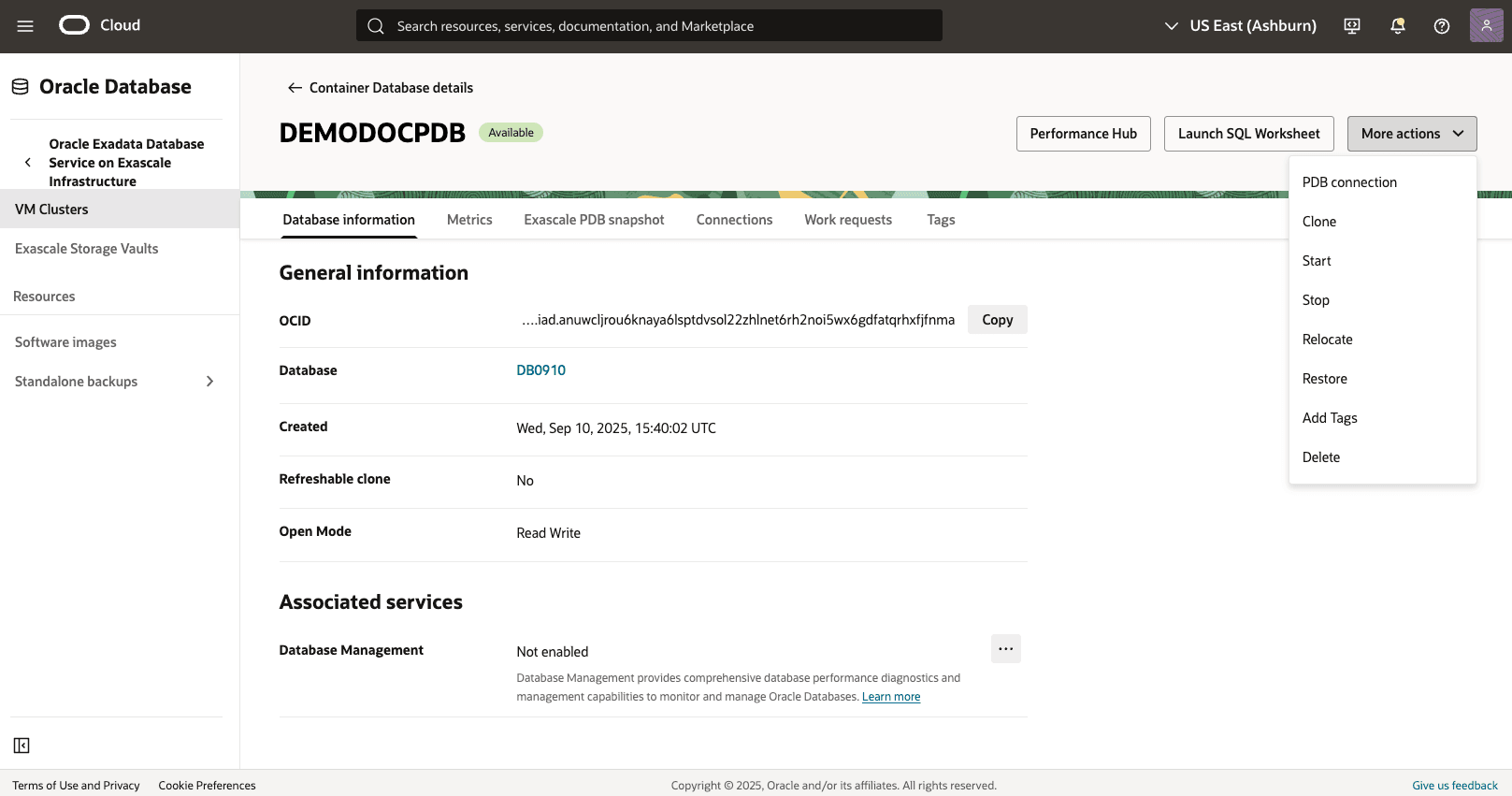The width and height of the screenshot is (1512, 796).
Task: Open the DB0910 database link
Action: click(x=541, y=370)
